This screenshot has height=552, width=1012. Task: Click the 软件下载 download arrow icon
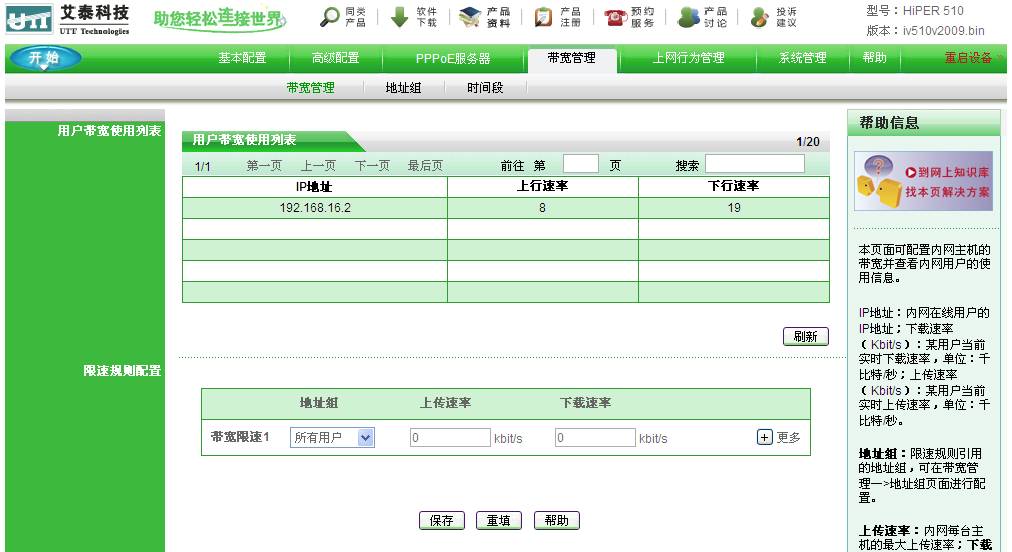400,17
